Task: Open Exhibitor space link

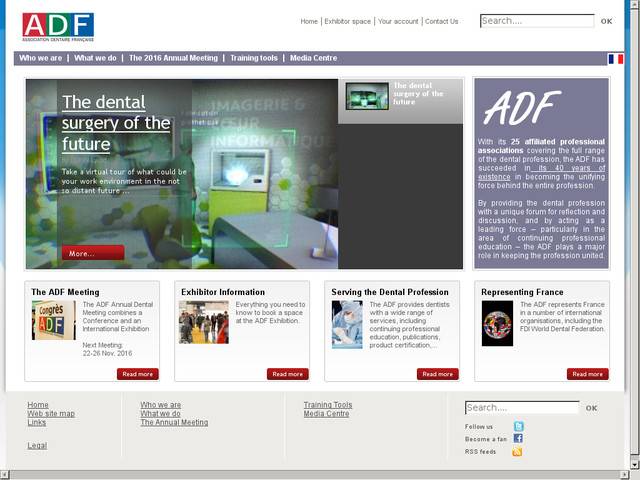Action: point(347,21)
